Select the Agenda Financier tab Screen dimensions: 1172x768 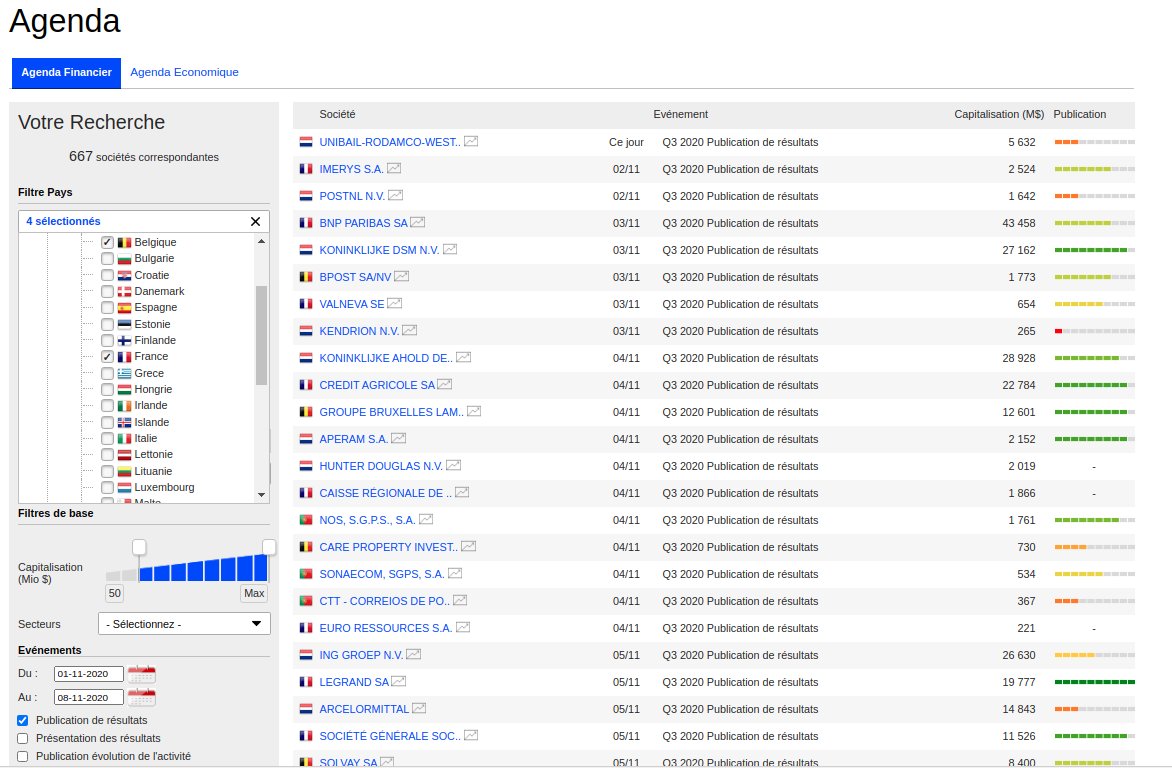(x=67, y=73)
